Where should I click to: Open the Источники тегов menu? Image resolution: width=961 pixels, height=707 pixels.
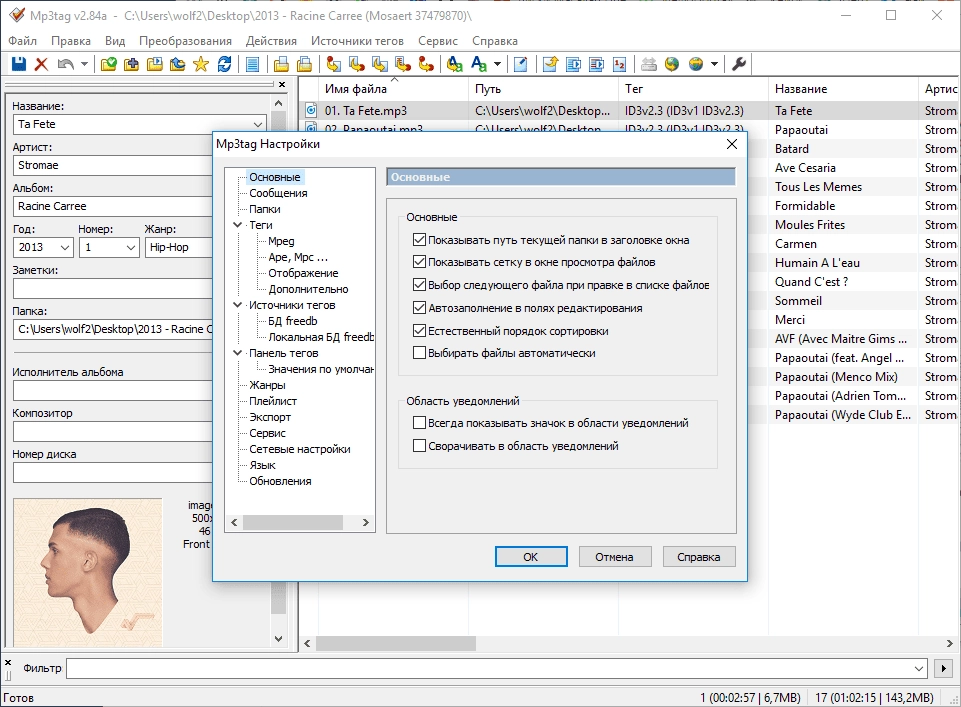click(x=357, y=41)
